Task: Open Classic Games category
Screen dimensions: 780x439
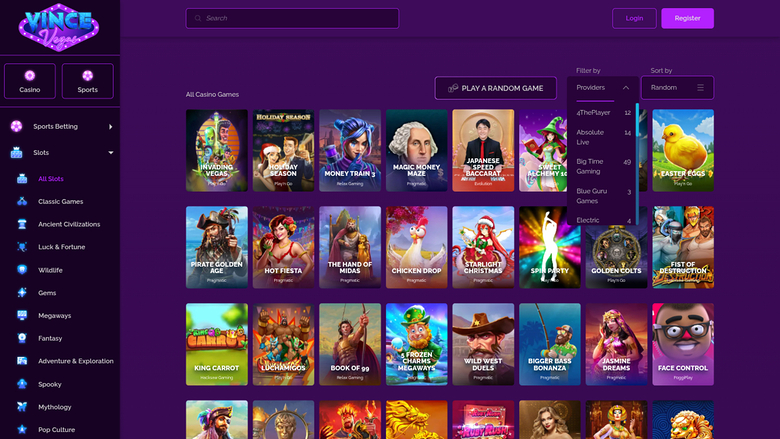Action: 61,201
